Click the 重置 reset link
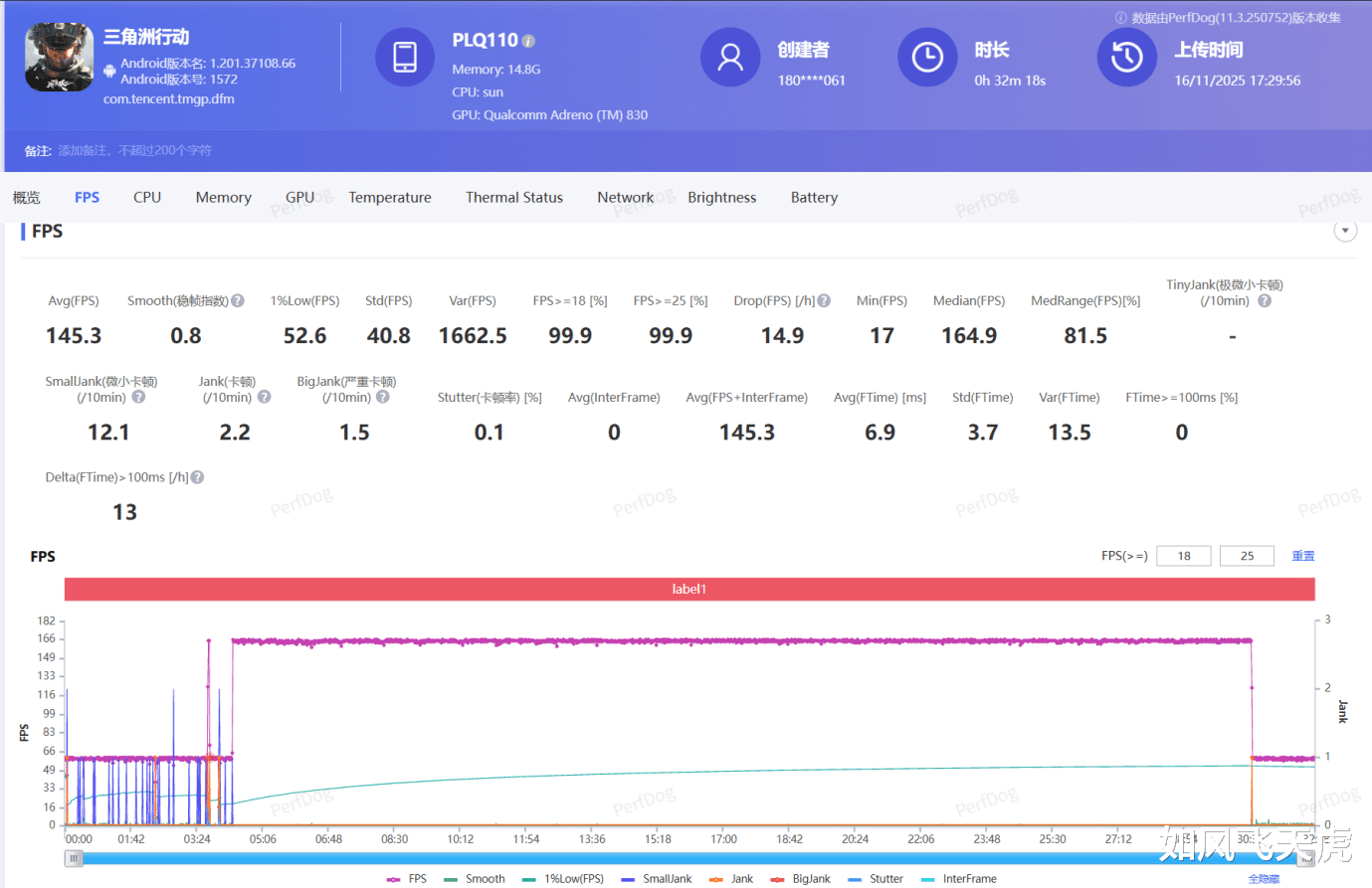The width and height of the screenshot is (1372, 888). click(x=1303, y=557)
